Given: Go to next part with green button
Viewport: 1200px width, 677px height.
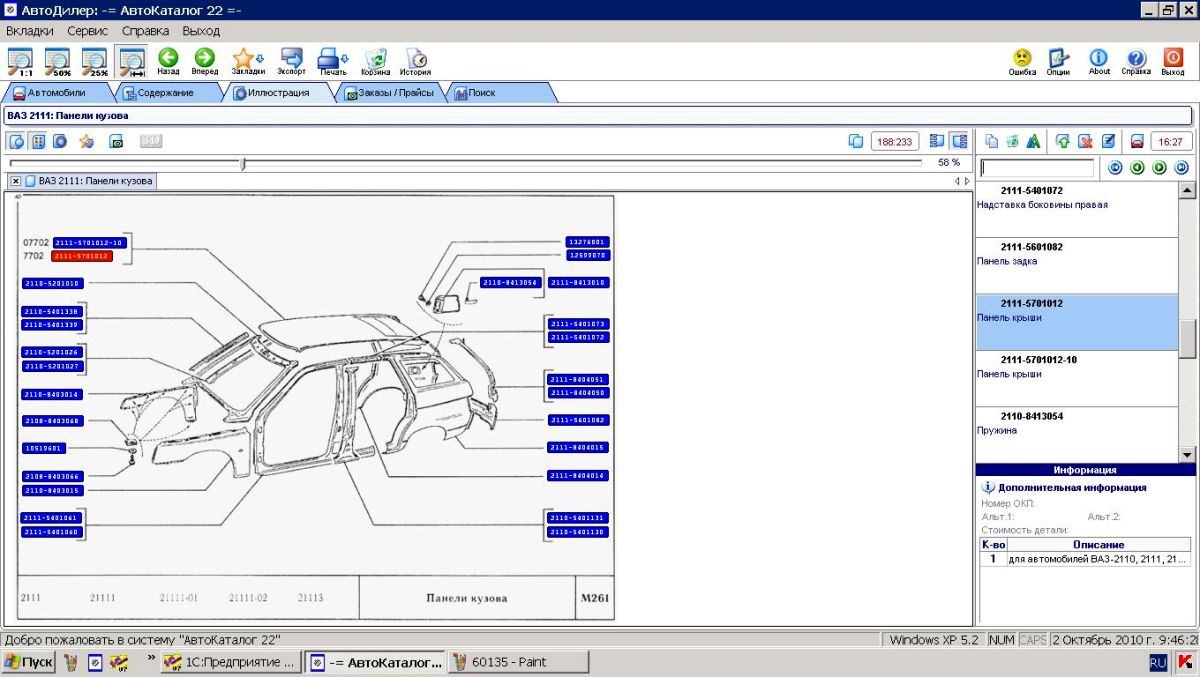Looking at the screenshot, I should 1159,168.
